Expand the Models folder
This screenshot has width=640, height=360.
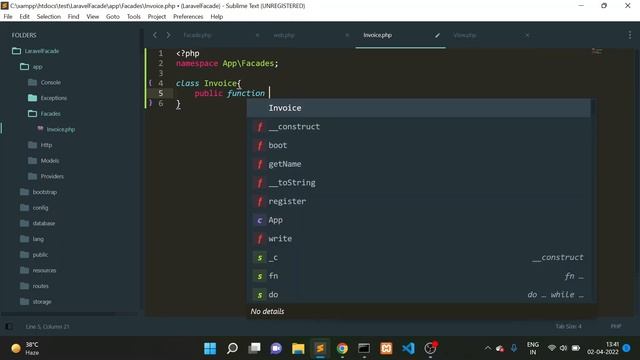pyautogui.click(x=49, y=161)
